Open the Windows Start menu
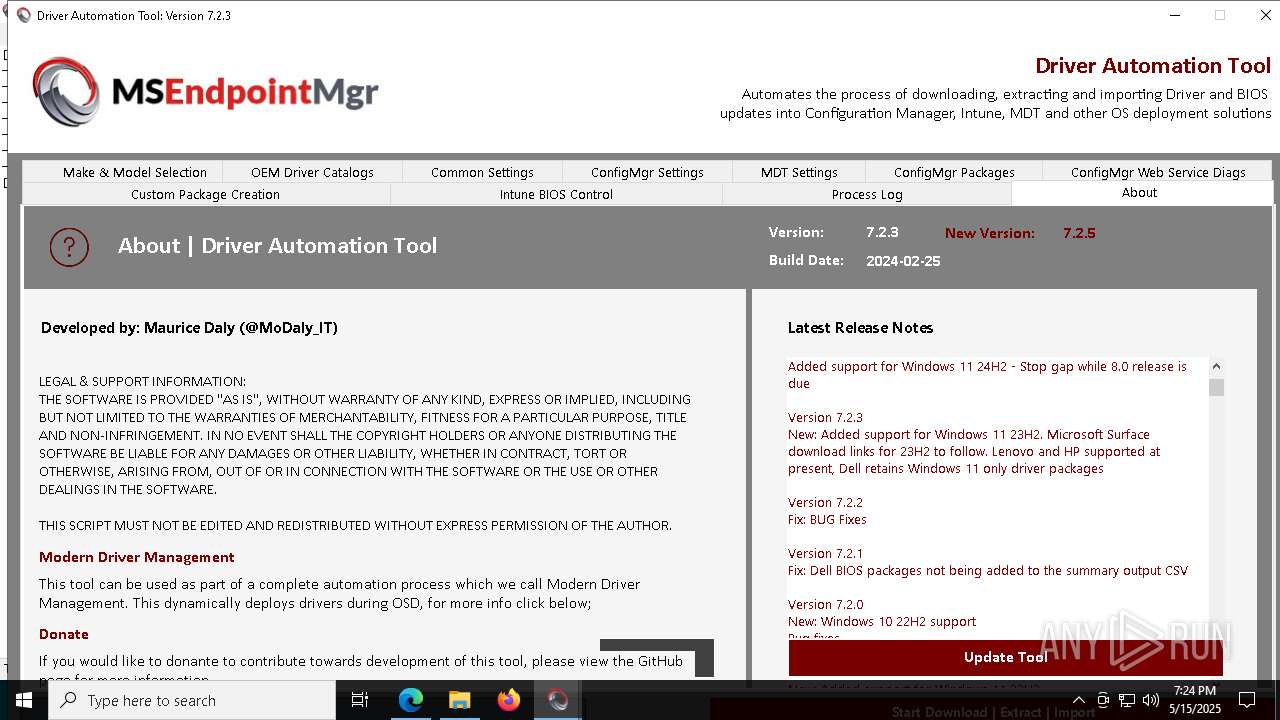1280x720 pixels. [23, 700]
